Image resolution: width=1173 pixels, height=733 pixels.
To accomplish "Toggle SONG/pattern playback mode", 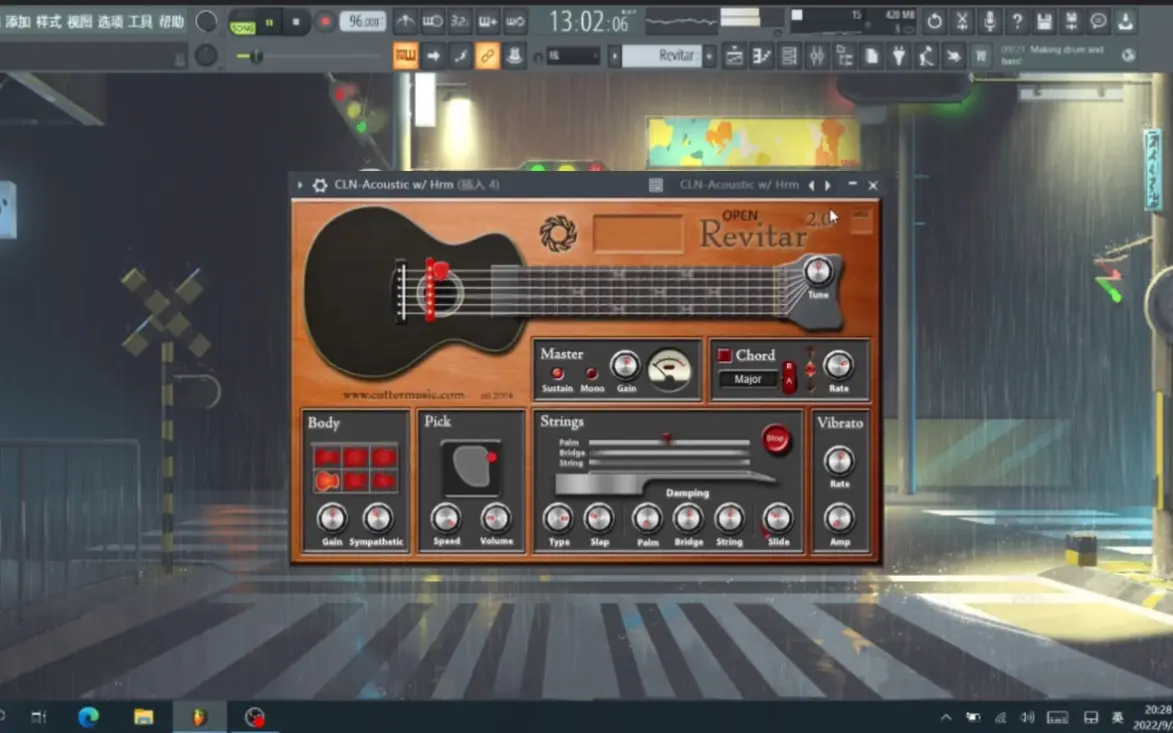I will click(x=242, y=22).
